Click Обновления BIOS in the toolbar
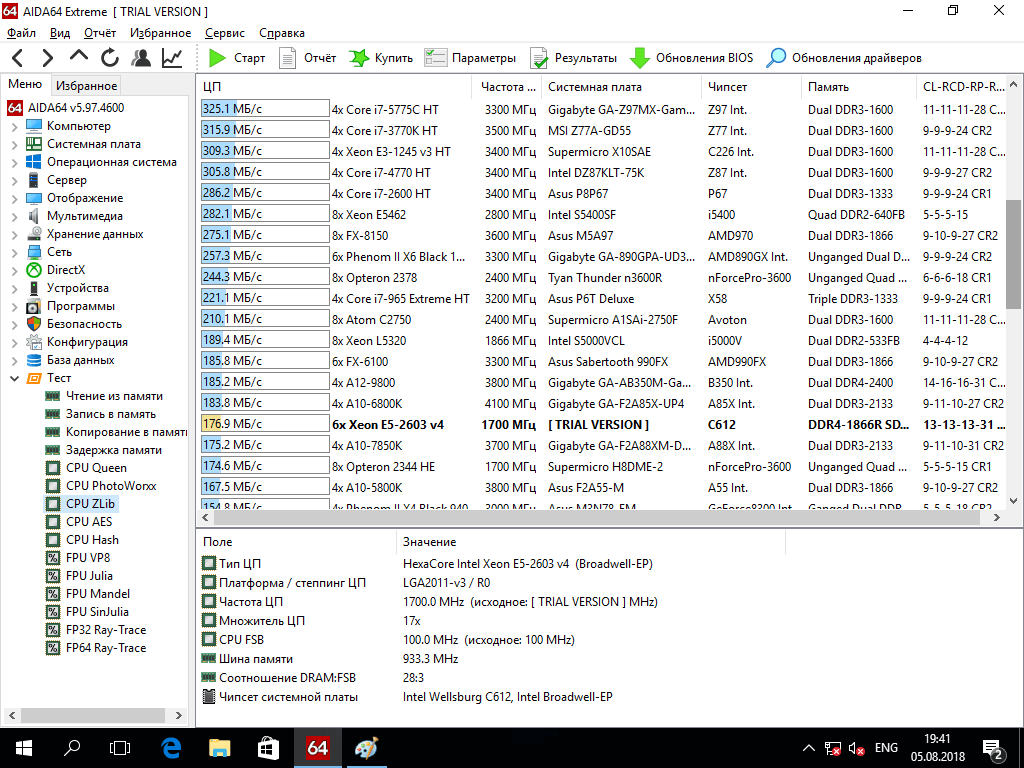1024x768 pixels. (691, 58)
